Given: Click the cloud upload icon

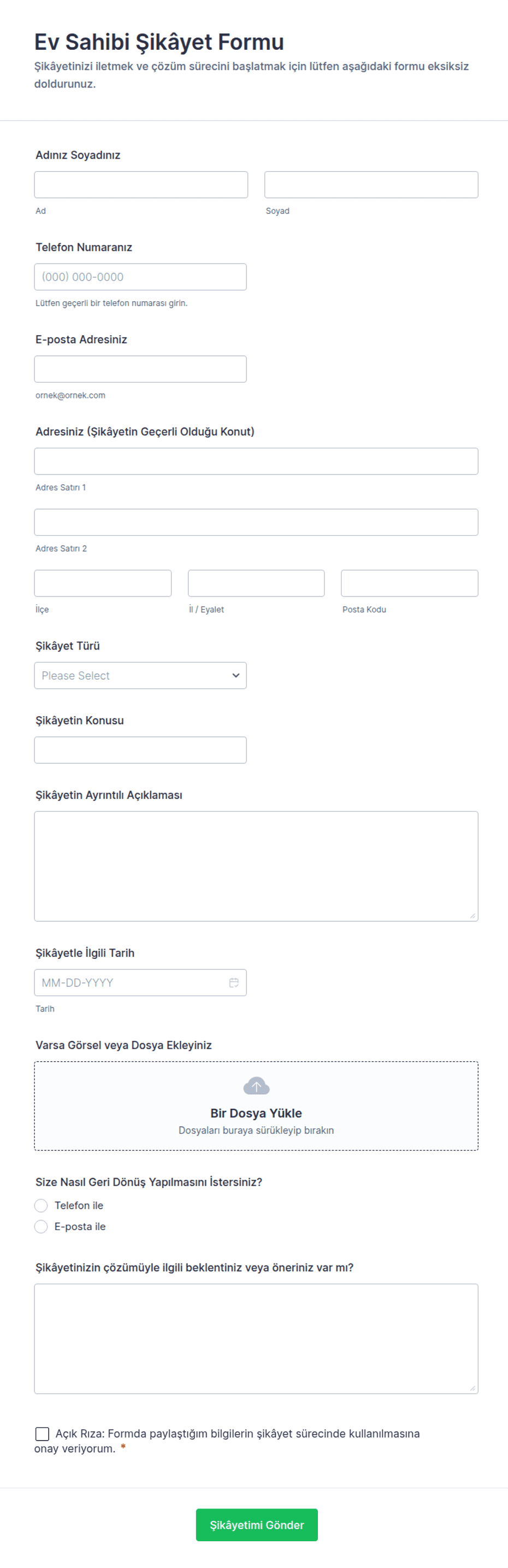Looking at the screenshot, I should pos(256,1086).
